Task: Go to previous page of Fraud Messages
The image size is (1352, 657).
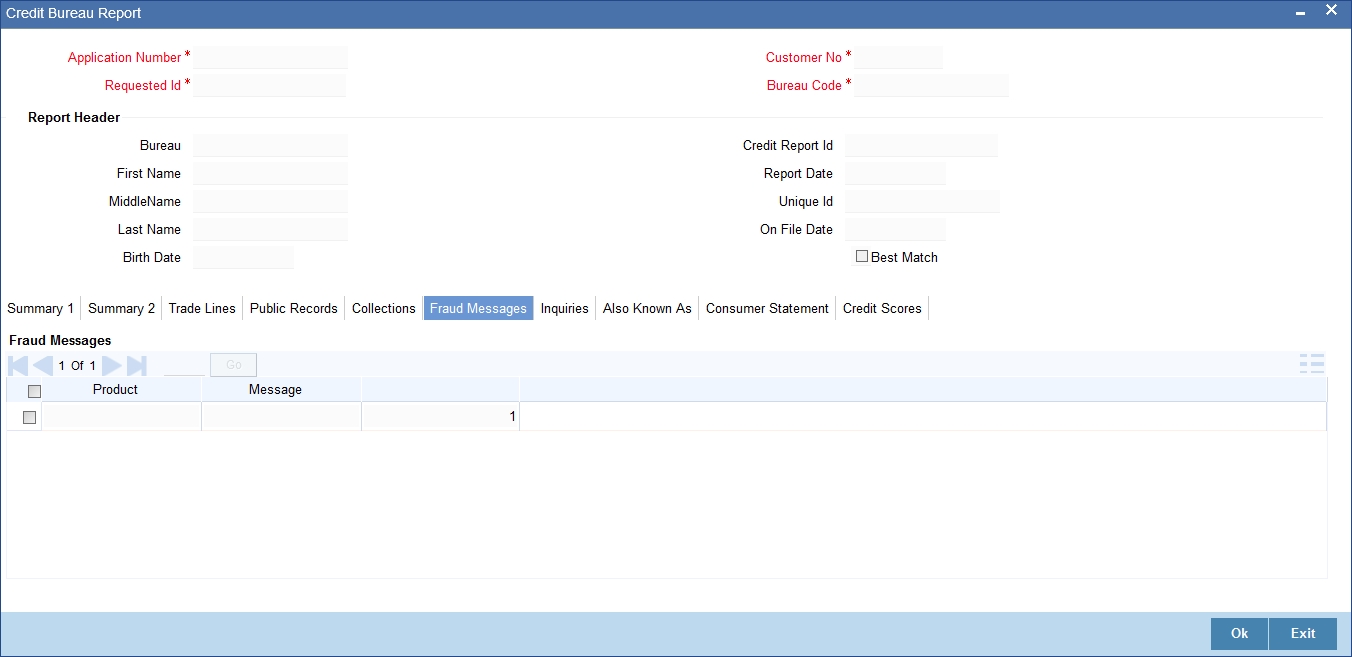Action: pos(43,365)
